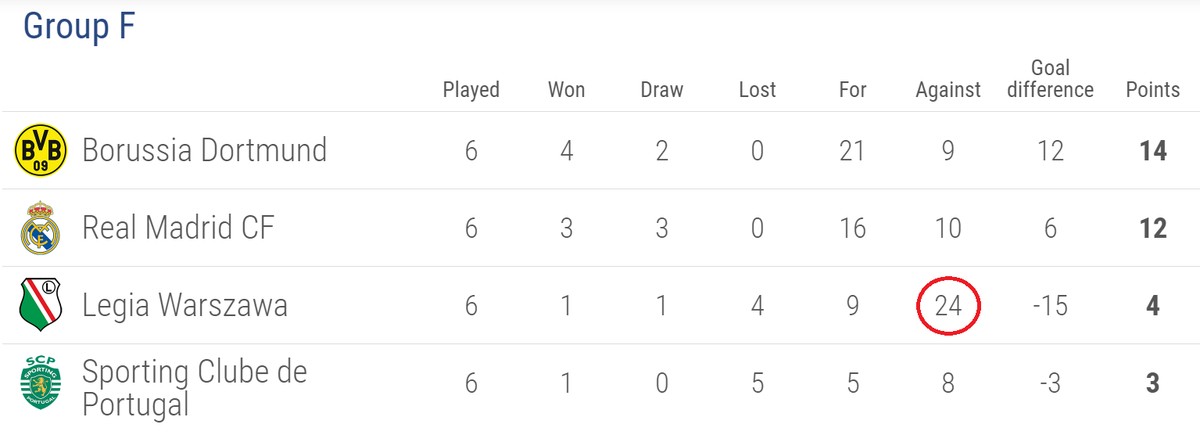This screenshot has width=1200, height=435.
Task: Click the Draw column header
Action: (x=662, y=90)
